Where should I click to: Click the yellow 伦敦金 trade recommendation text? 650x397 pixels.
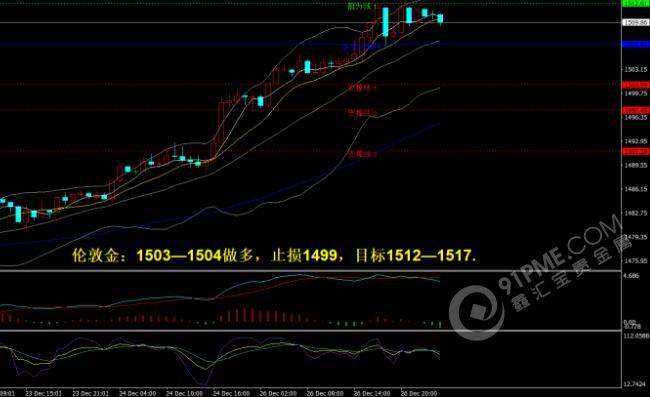[x=274, y=255]
